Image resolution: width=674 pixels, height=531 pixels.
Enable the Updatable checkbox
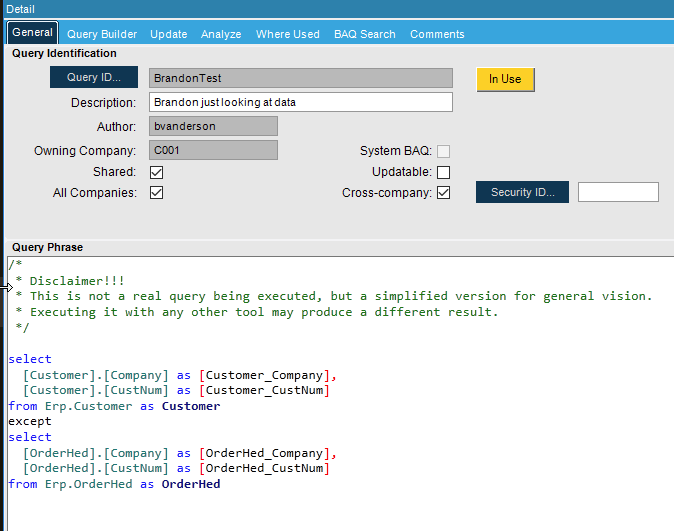(443, 172)
